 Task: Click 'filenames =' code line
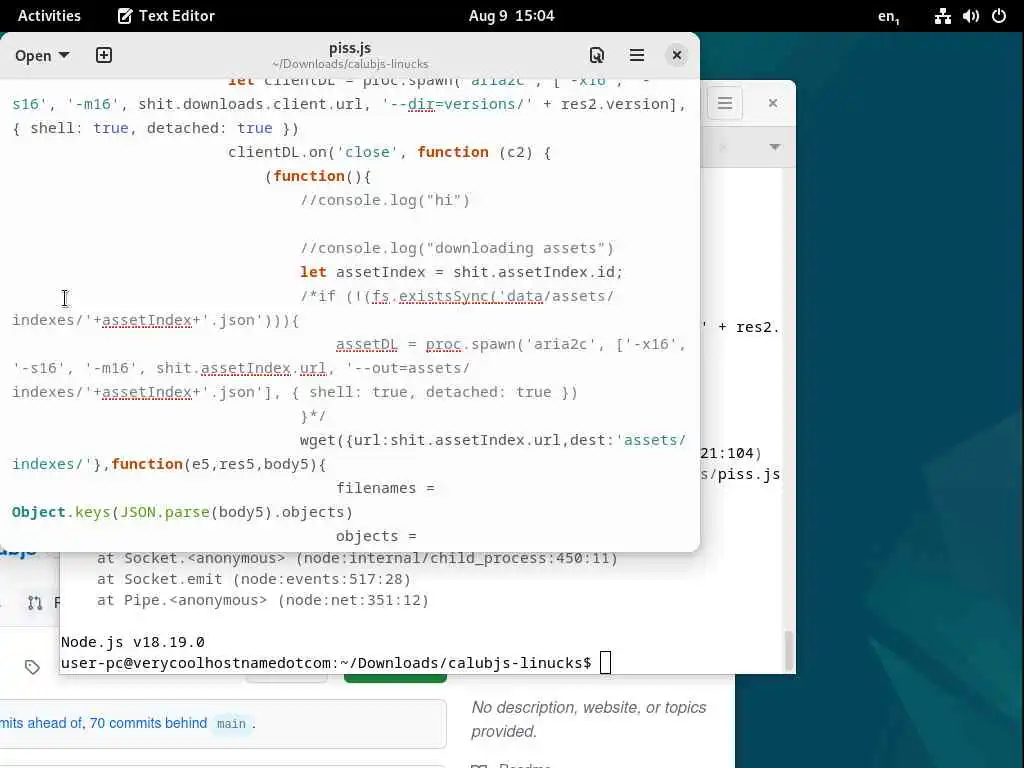click(x=385, y=488)
